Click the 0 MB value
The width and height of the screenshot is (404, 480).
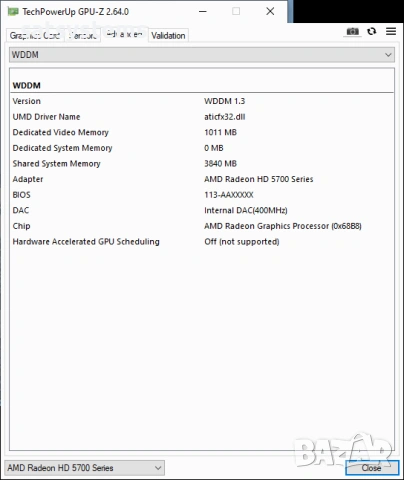(x=214, y=148)
